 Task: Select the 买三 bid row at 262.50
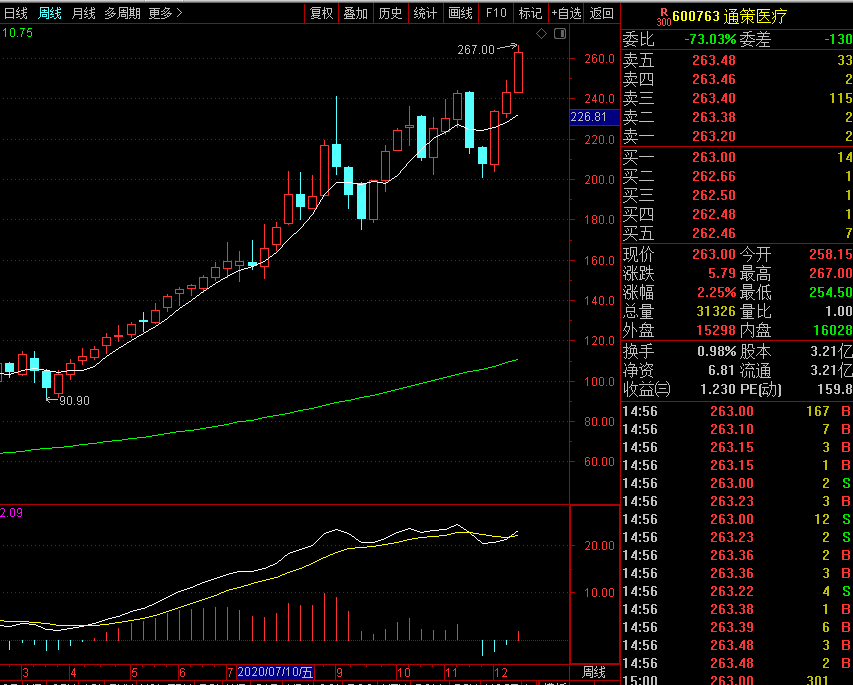(737, 195)
